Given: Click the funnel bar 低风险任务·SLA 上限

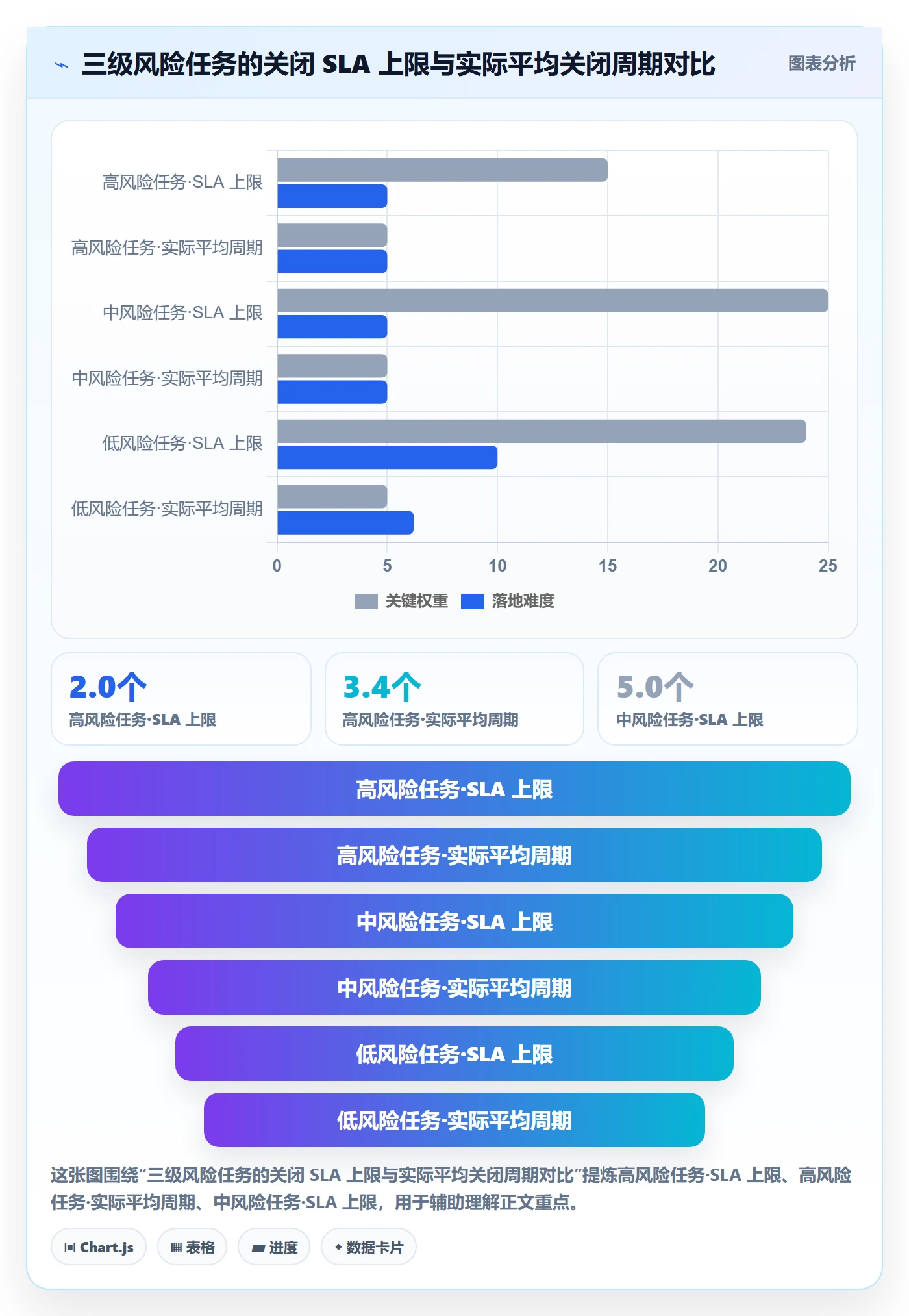Looking at the screenshot, I should [454, 1054].
